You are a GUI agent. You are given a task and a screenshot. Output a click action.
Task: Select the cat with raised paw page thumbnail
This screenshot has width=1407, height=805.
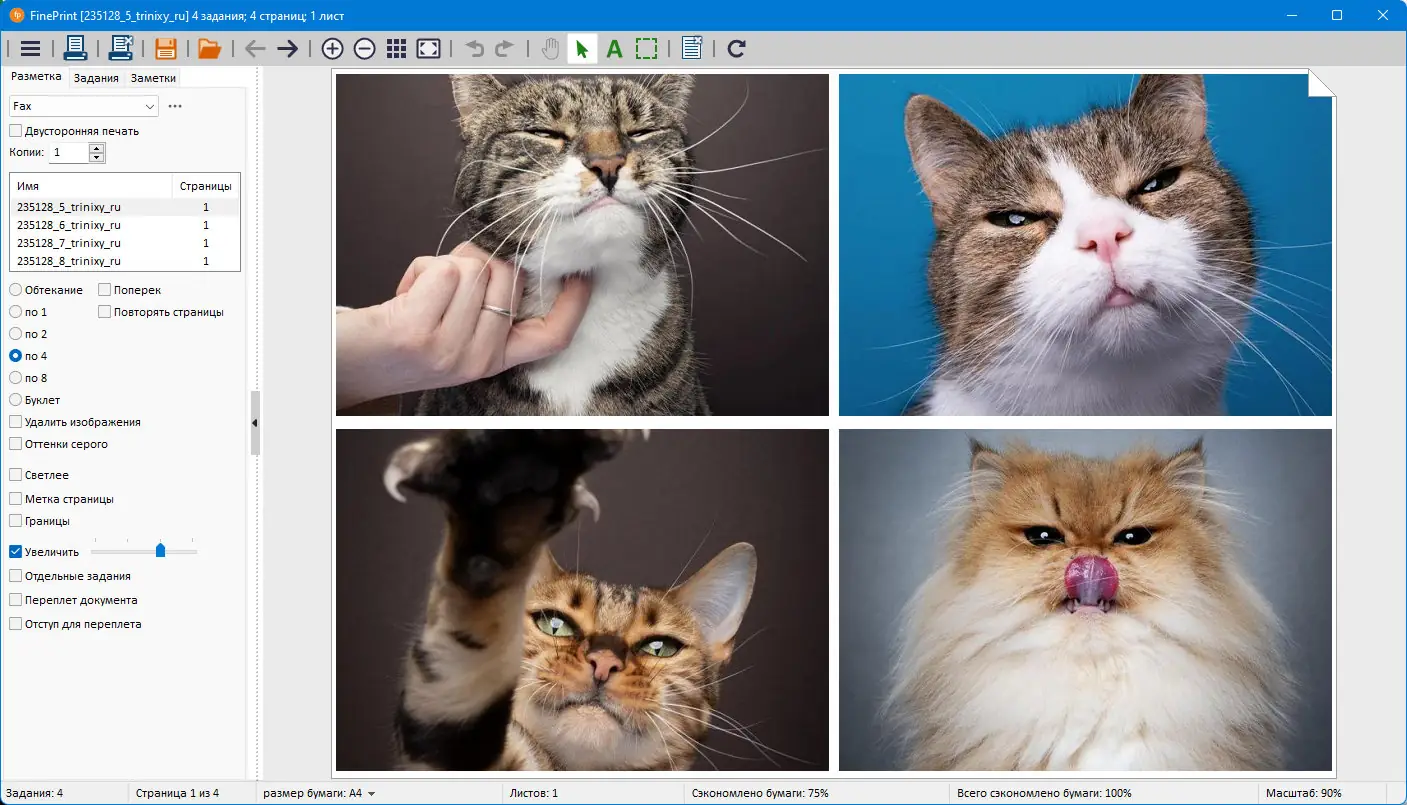pyautogui.click(x=582, y=600)
